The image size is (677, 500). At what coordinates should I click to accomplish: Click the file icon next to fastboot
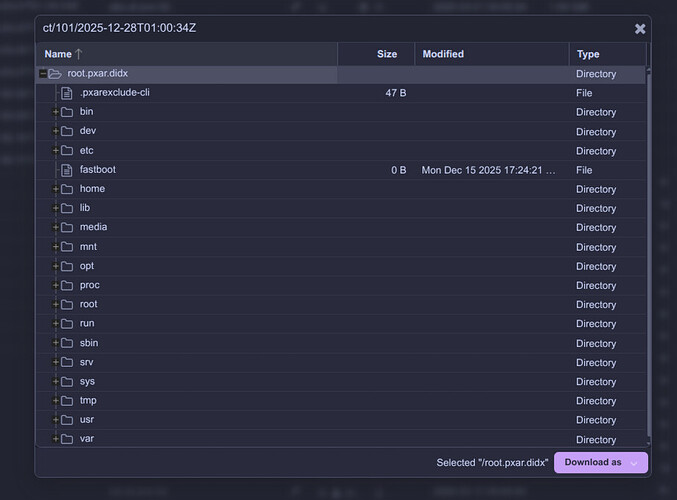point(67,170)
